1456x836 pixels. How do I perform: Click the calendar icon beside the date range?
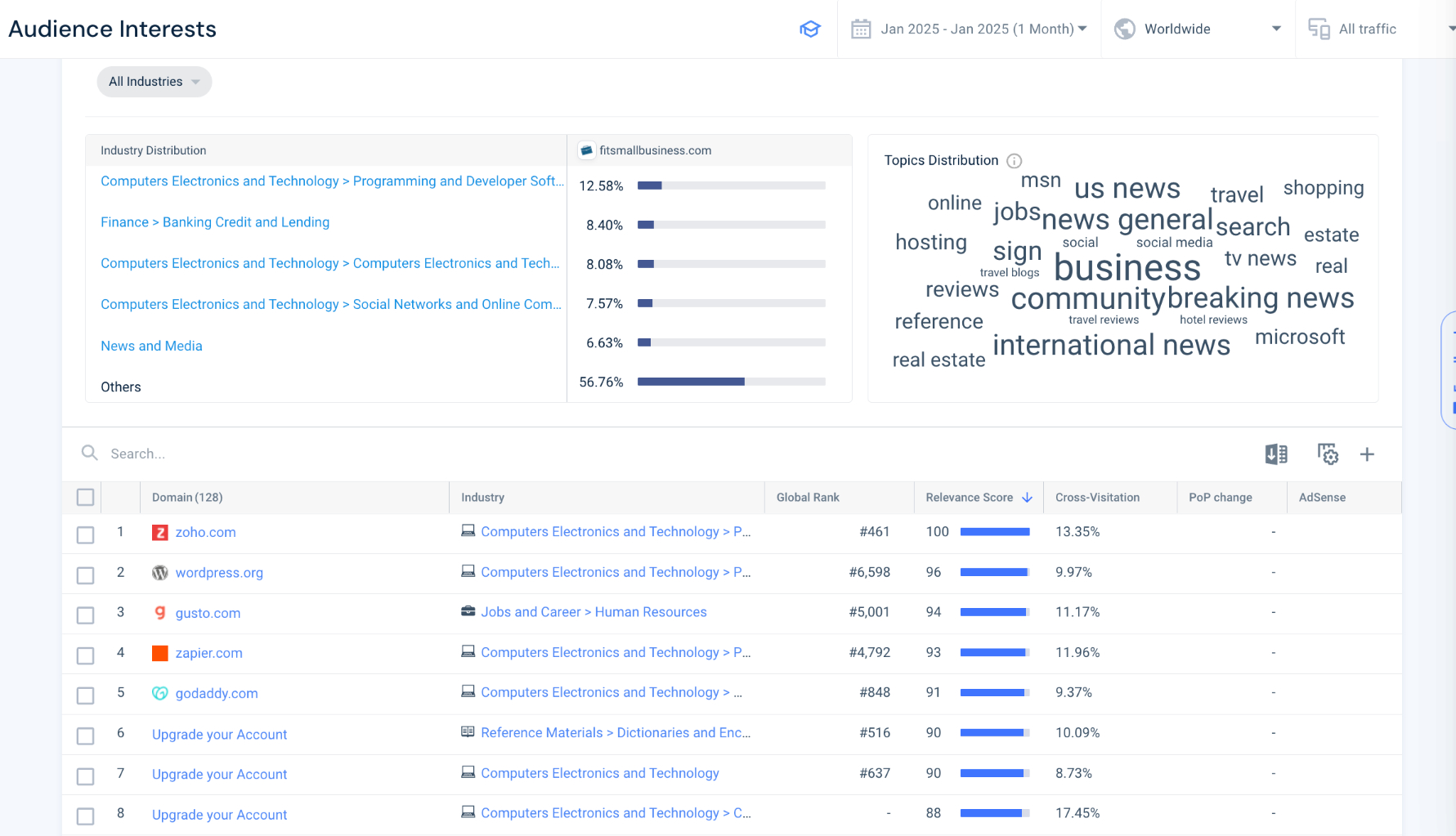[861, 29]
